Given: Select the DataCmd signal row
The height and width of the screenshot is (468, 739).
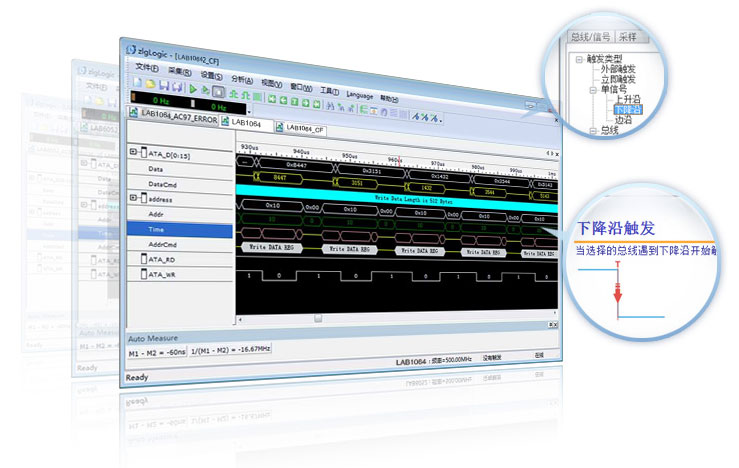Looking at the screenshot, I should [181, 185].
